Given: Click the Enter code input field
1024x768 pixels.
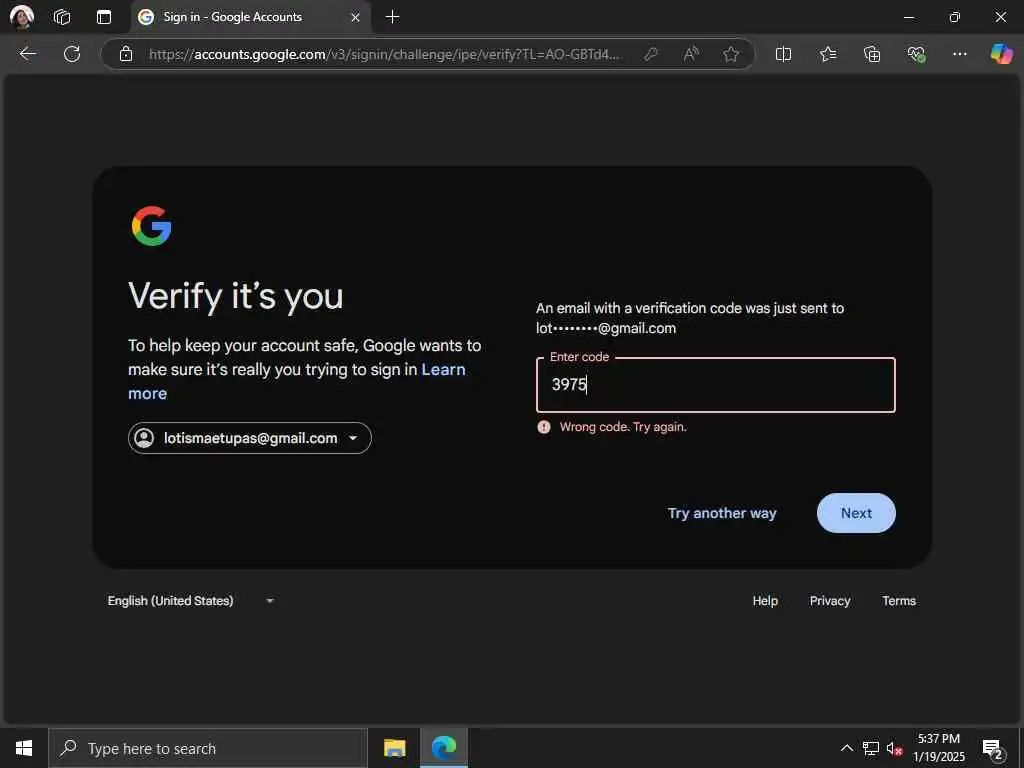Looking at the screenshot, I should [716, 385].
